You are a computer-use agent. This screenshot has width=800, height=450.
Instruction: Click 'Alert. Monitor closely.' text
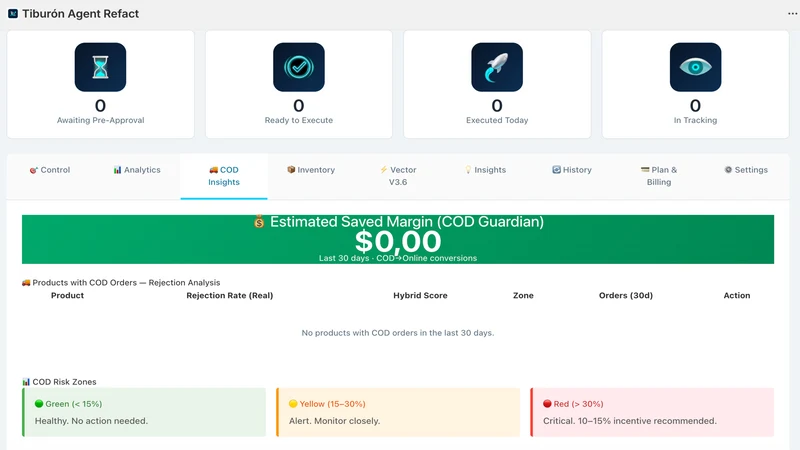click(x=335, y=421)
